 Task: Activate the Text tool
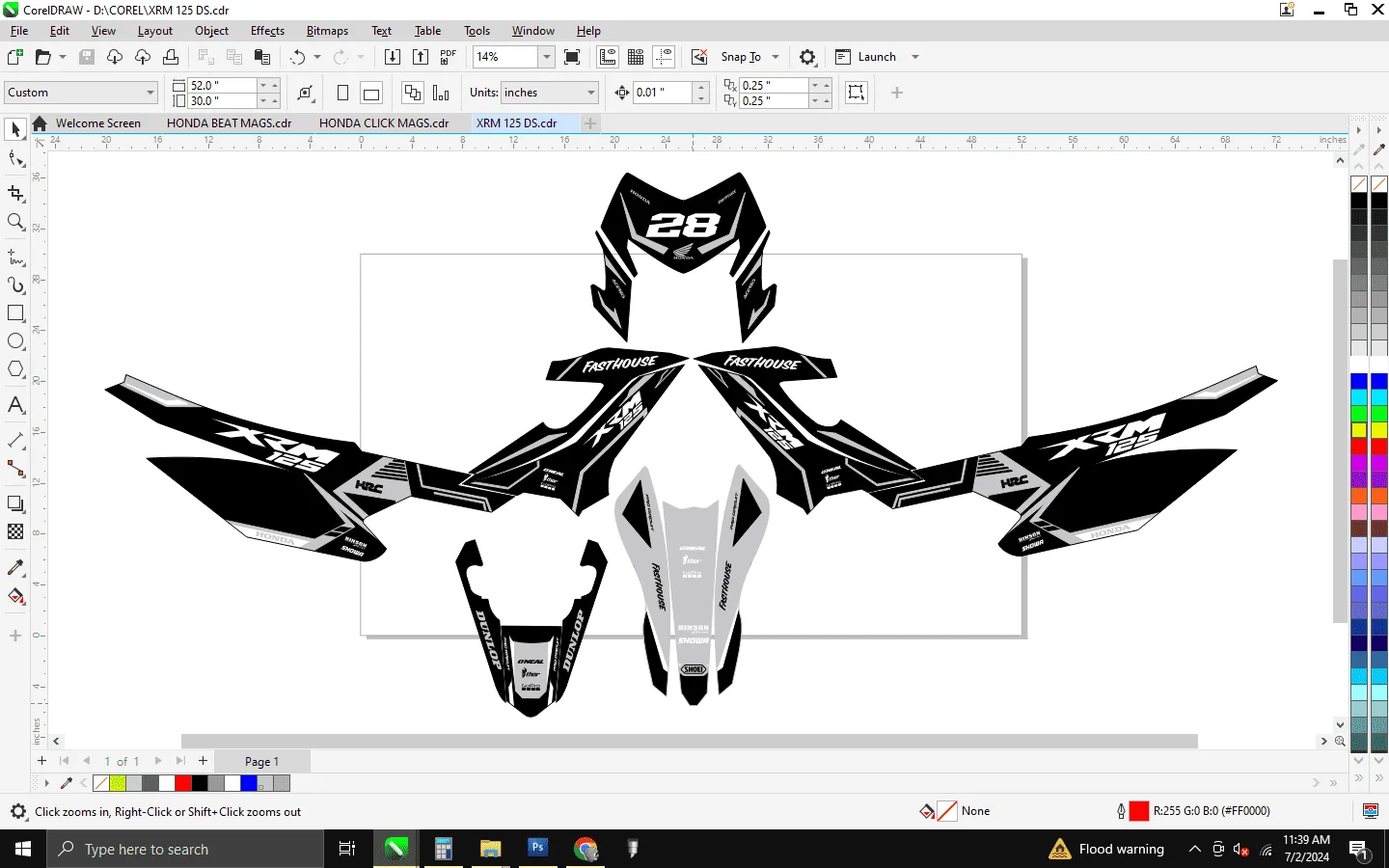coord(15,405)
